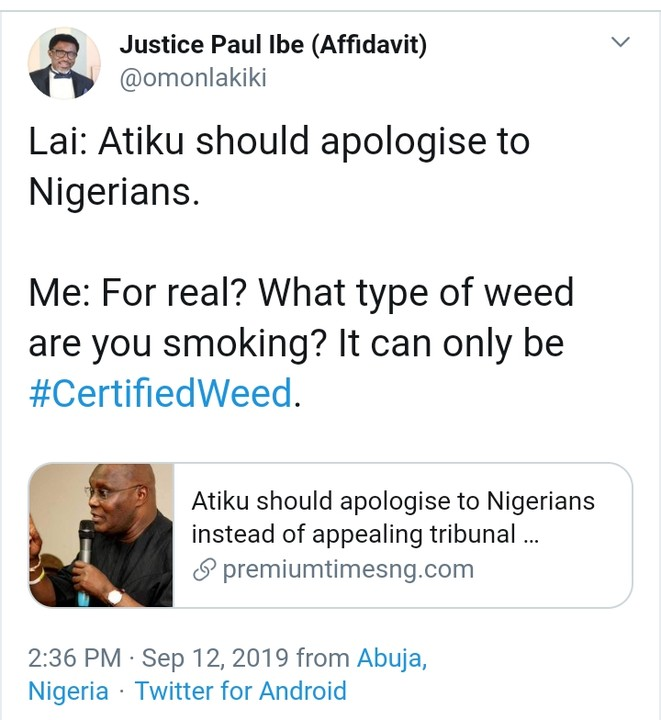The height and width of the screenshot is (720, 661).
Task: Click the "Lai: Atiku should apologise" tweet line
Action: coord(279,141)
